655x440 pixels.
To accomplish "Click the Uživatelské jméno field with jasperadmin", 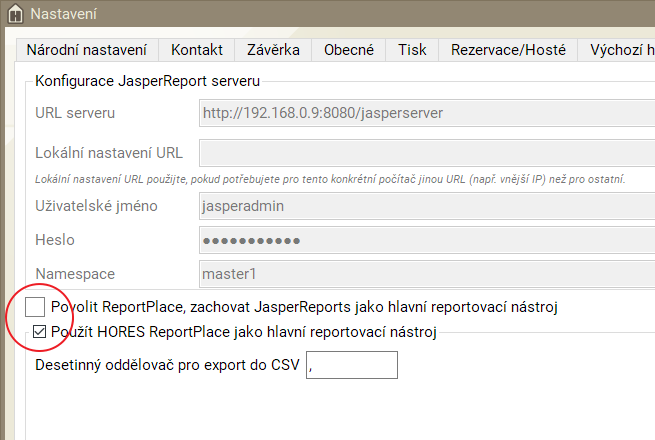I will point(426,207).
